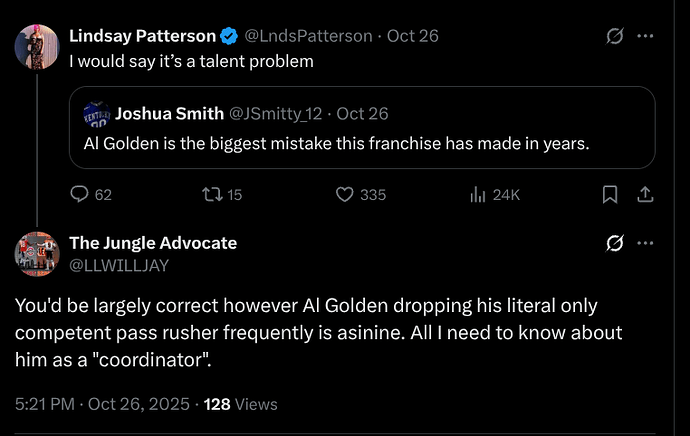The image size is (690, 436).
Task: Visit the @LndsPatterson handle
Action: [x=310, y=36]
